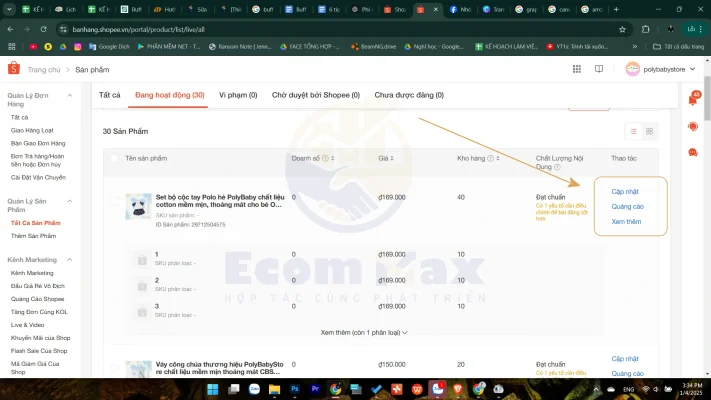Expand Xem thêm (còn 1 phân loại)

[364, 332]
